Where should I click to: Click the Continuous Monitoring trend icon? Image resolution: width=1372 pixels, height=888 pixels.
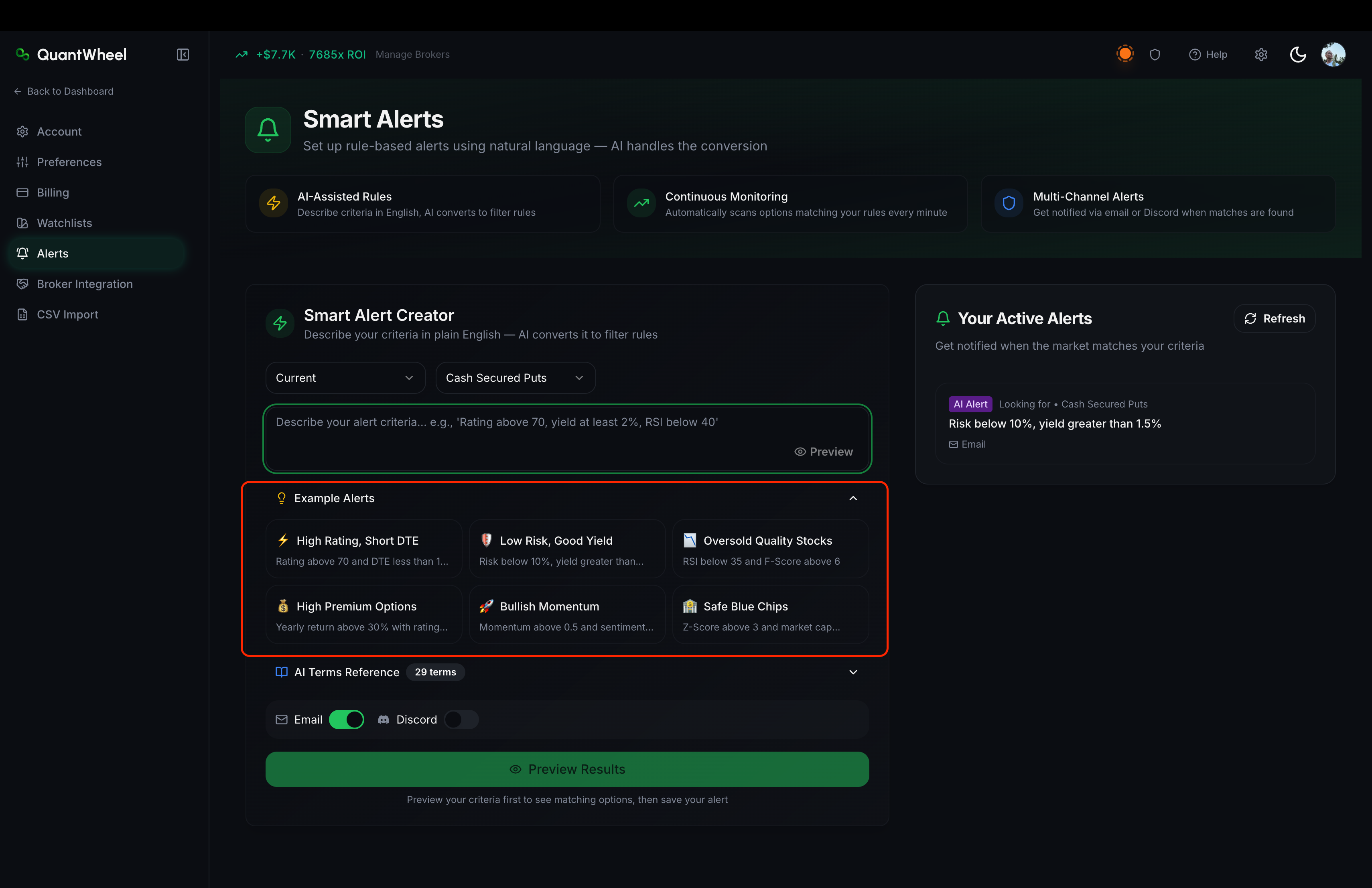(x=641, y=203)
